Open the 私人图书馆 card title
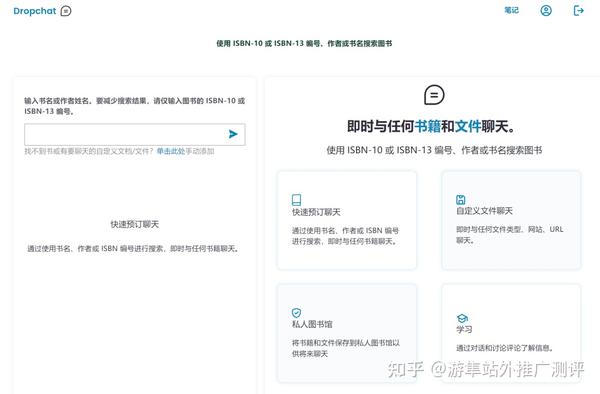This screenshot has height=394, width=600. pos(312,324)
